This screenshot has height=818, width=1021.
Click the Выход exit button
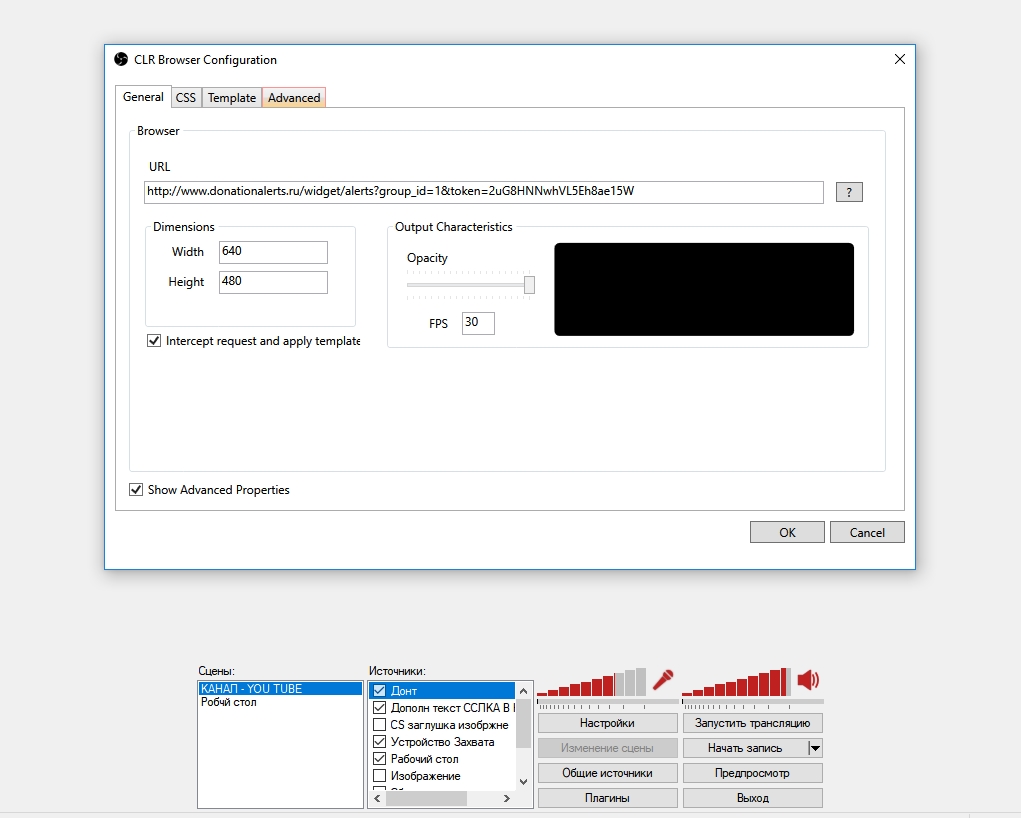pos(753,798)
